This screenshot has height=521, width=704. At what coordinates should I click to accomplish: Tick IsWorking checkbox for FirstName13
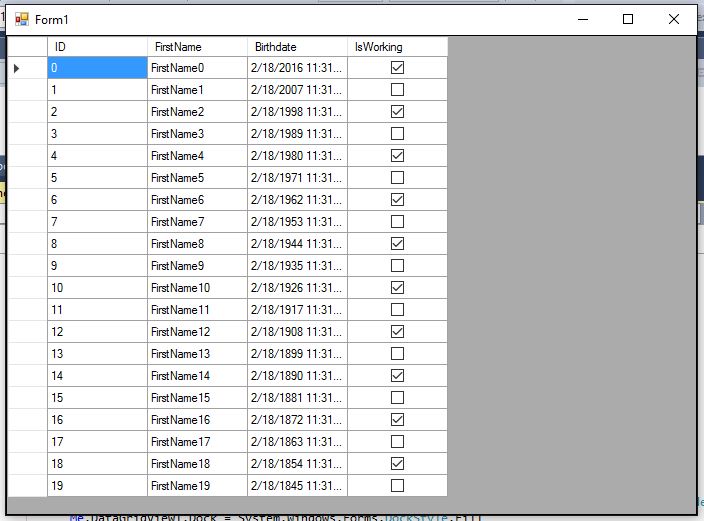397,354
